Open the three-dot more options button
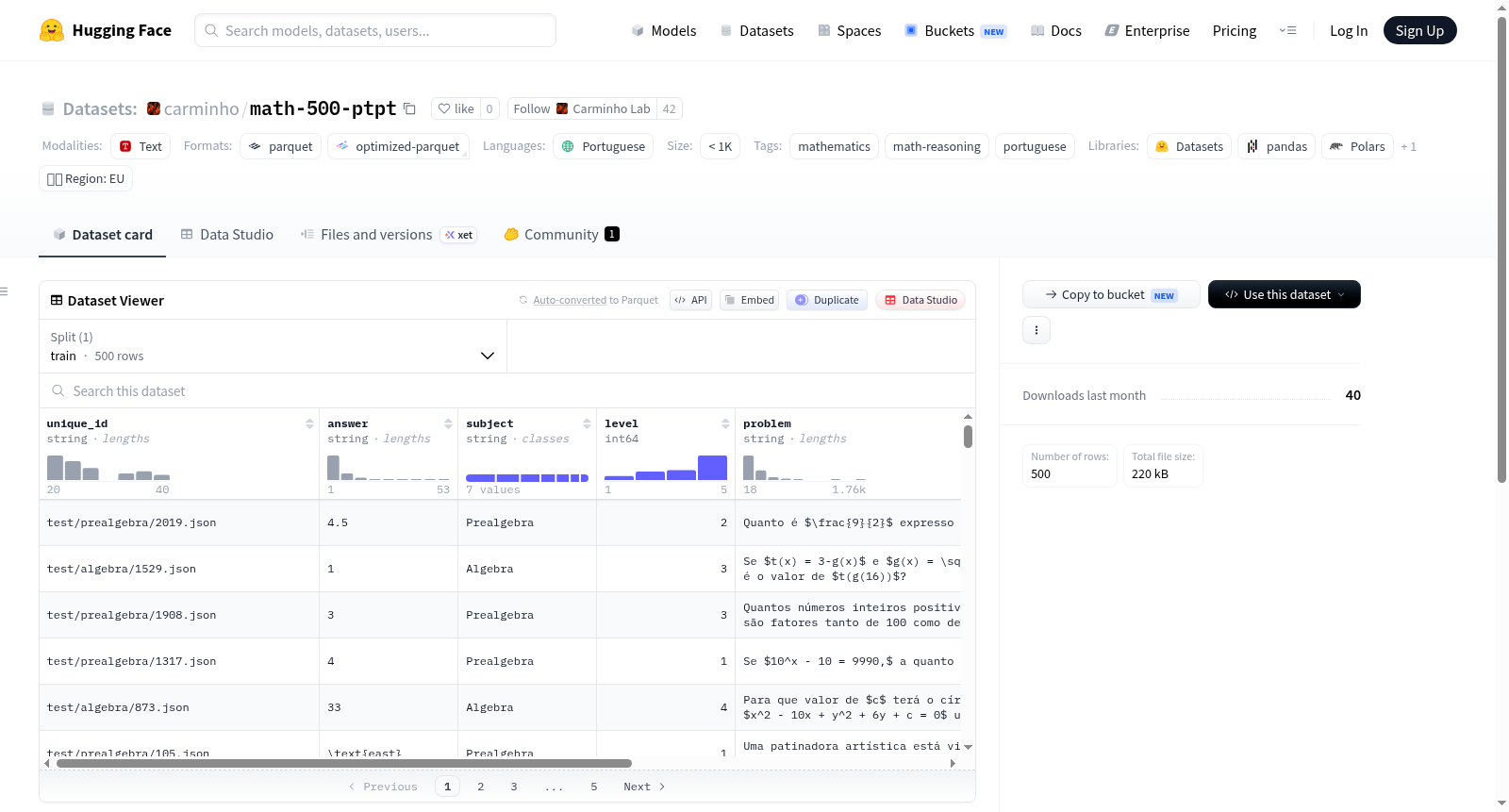Image resolution: width=1509 pixels, height=812 pixels. click(1036, 330)
